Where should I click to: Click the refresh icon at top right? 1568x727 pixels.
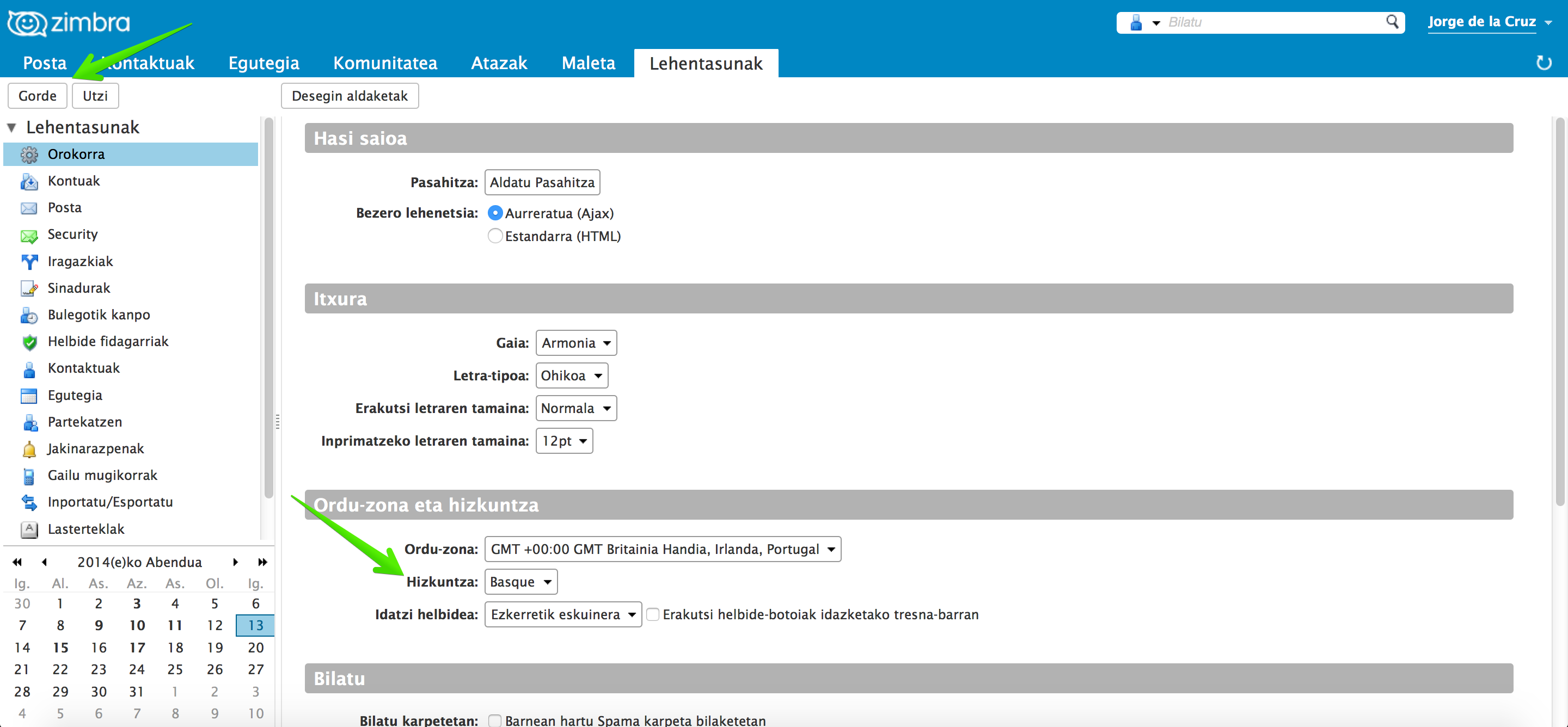pyautogui.click(x=1543, y=63)
